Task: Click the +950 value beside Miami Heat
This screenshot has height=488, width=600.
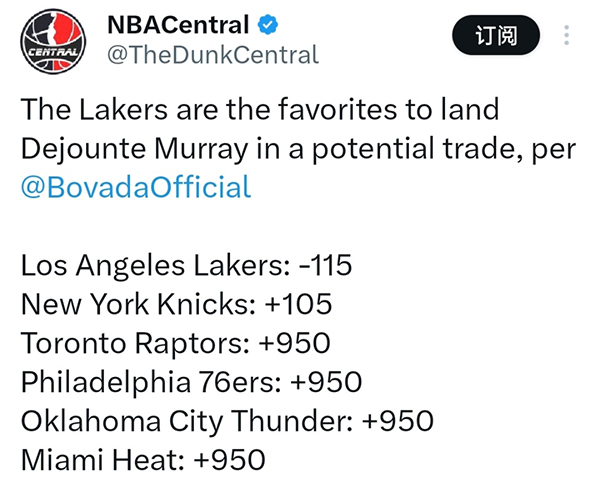Action: click(230, 460)
